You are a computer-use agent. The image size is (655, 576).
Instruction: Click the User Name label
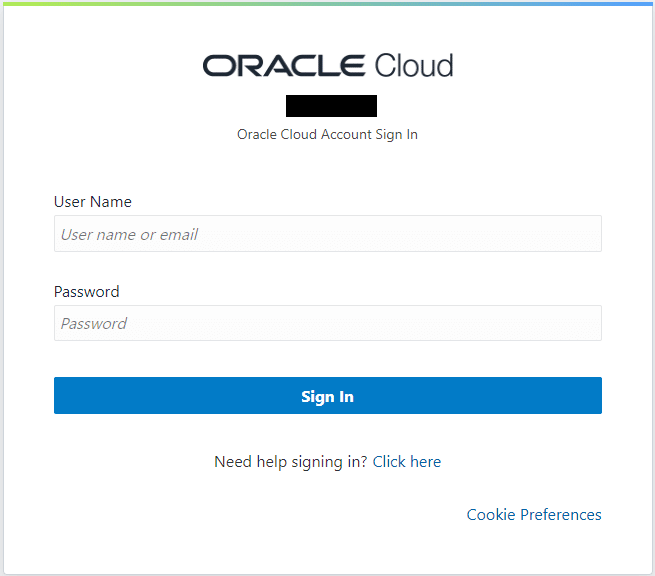[93, 202]
